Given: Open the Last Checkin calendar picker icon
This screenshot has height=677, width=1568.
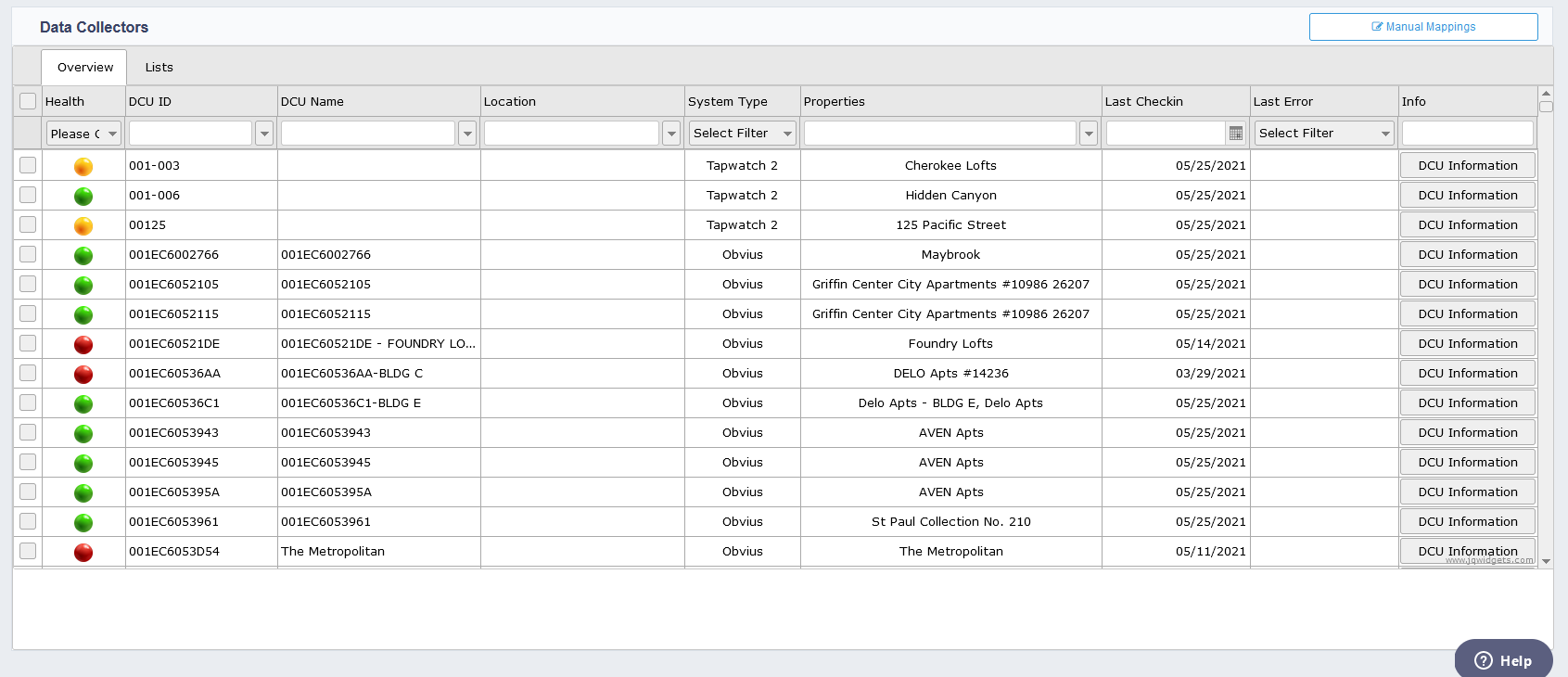Looking at the screenshot, I should 1235,134.
